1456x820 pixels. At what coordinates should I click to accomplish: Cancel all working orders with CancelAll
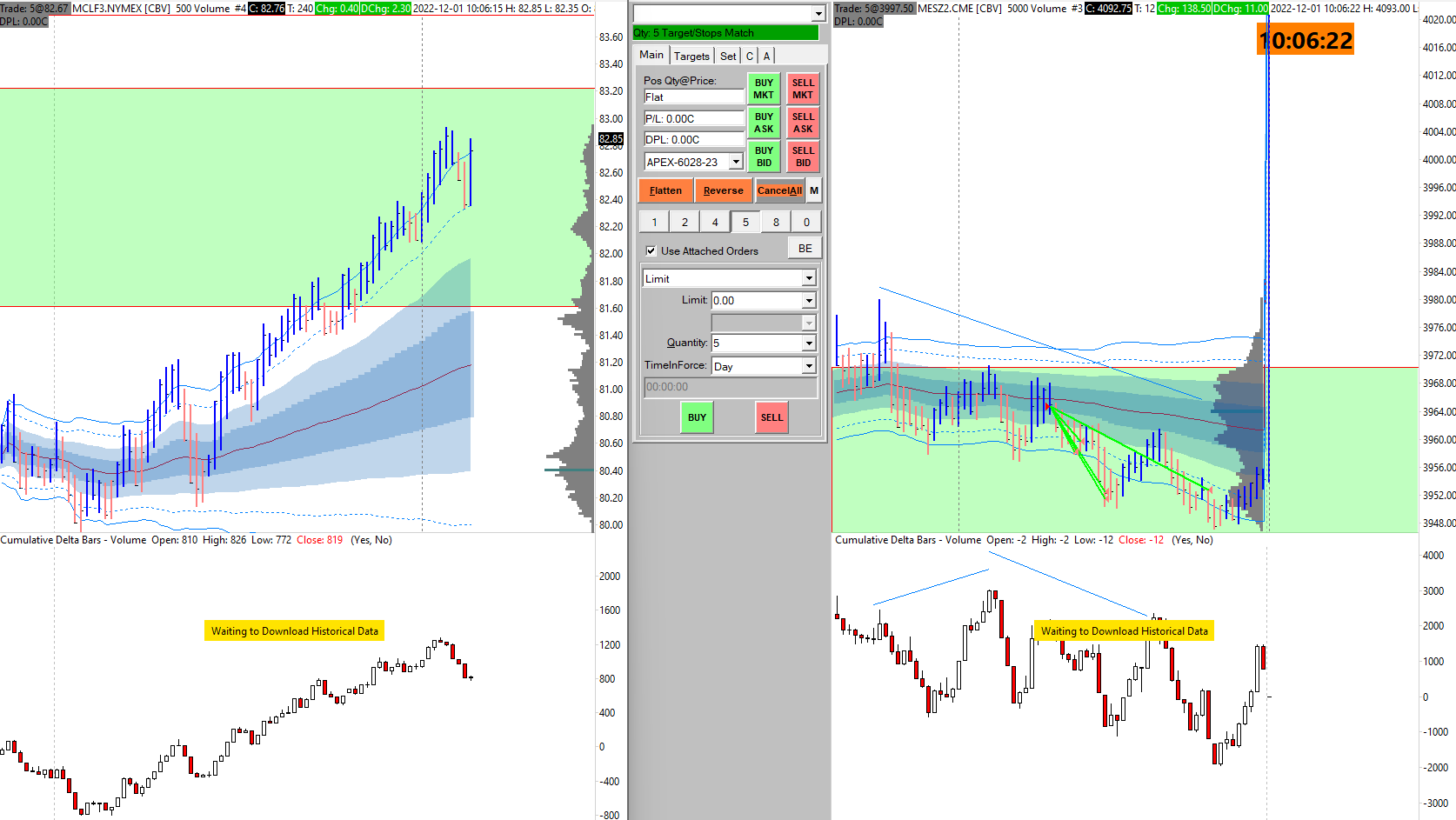(779, 190)
